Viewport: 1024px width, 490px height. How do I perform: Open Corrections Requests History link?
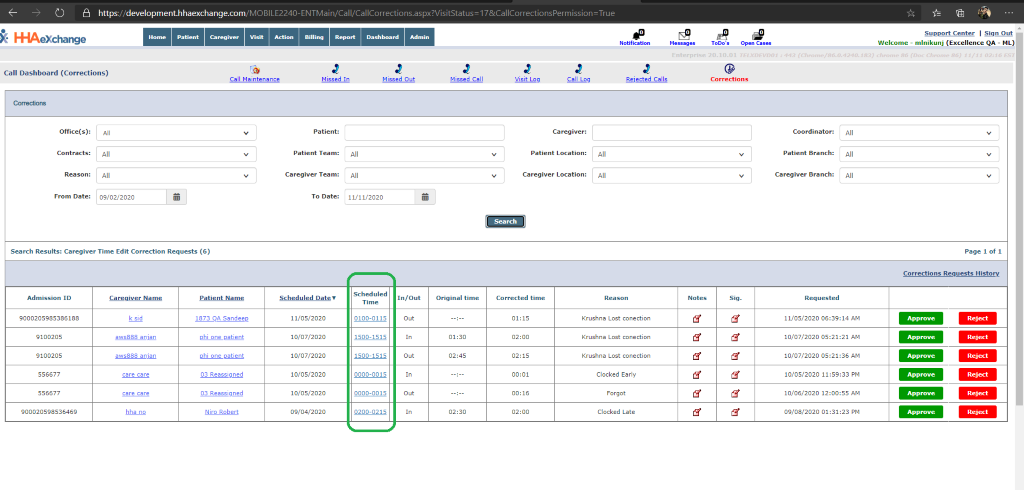950,273
